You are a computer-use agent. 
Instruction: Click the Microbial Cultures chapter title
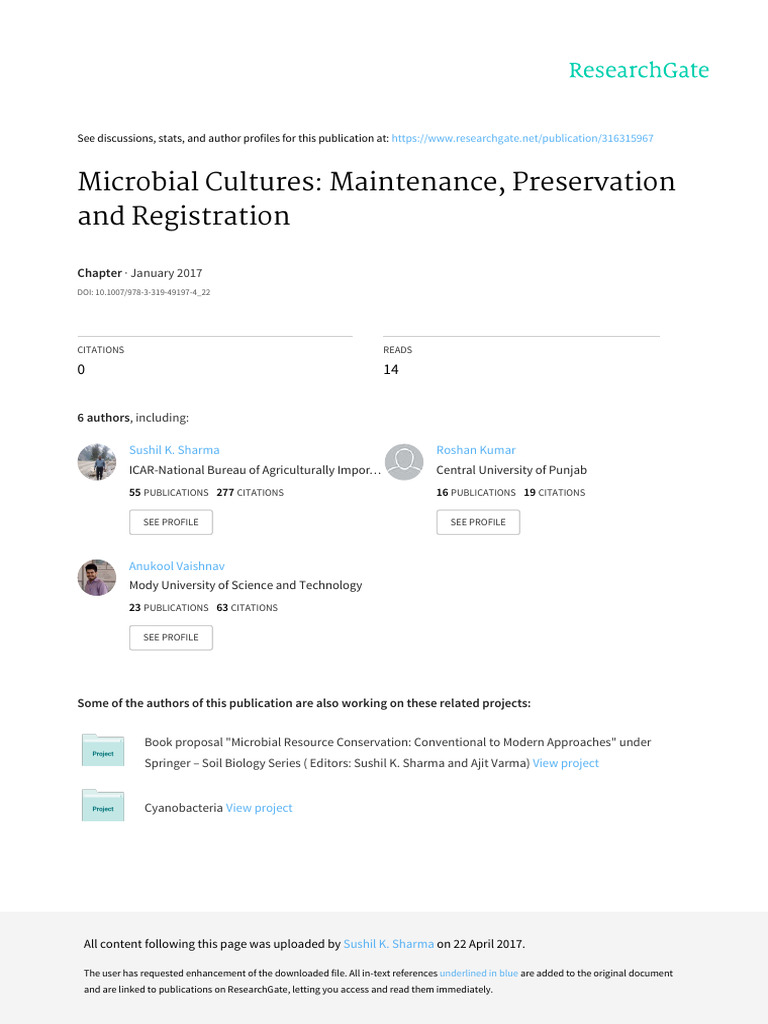click(376, 198)
